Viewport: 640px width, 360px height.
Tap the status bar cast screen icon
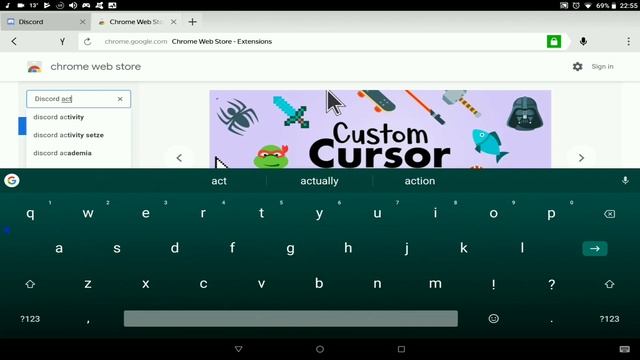coord(564,5)
